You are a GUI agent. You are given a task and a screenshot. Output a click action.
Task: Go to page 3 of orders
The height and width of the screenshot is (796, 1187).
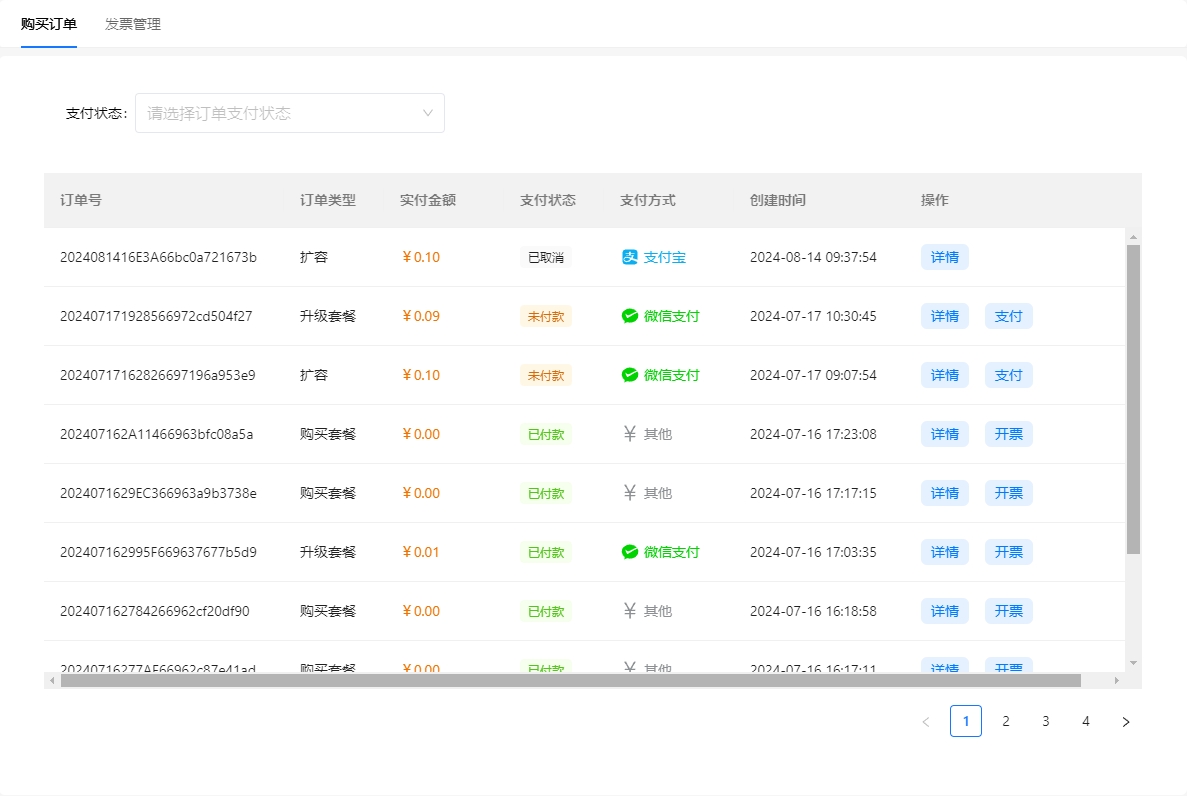[1046, 721]
